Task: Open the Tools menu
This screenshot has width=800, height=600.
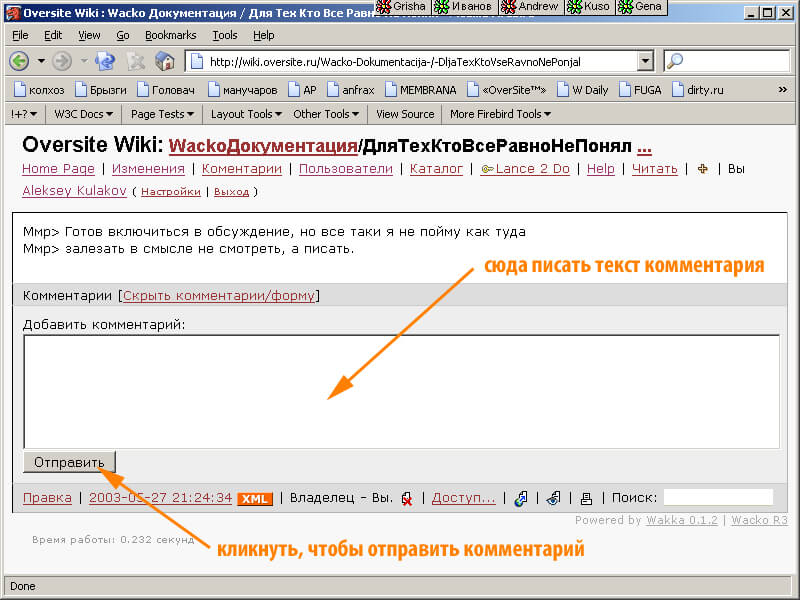Action: pyautogui.click(x=225, y=35)
